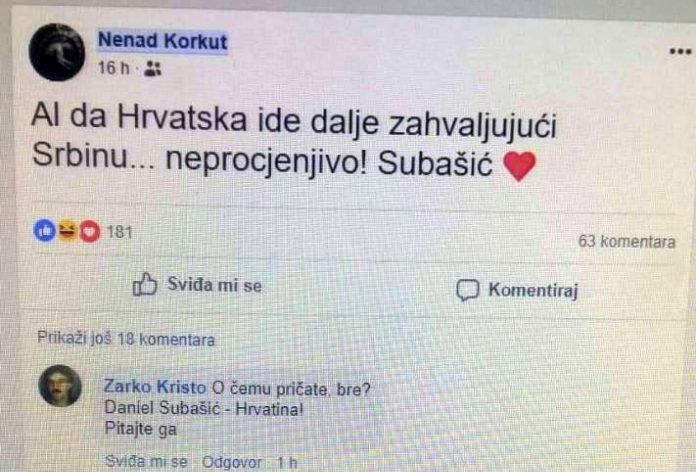Open Nenad Korkut's profile picture

[x=57, y=52]
